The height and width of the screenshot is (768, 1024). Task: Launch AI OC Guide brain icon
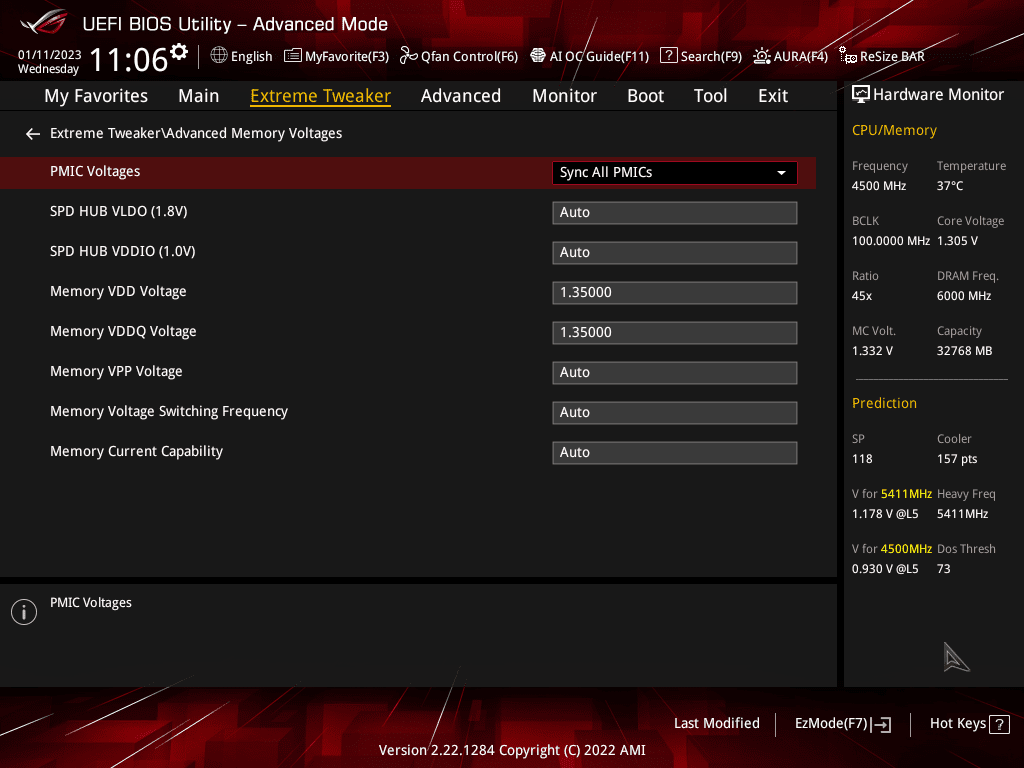coord(537,56)
